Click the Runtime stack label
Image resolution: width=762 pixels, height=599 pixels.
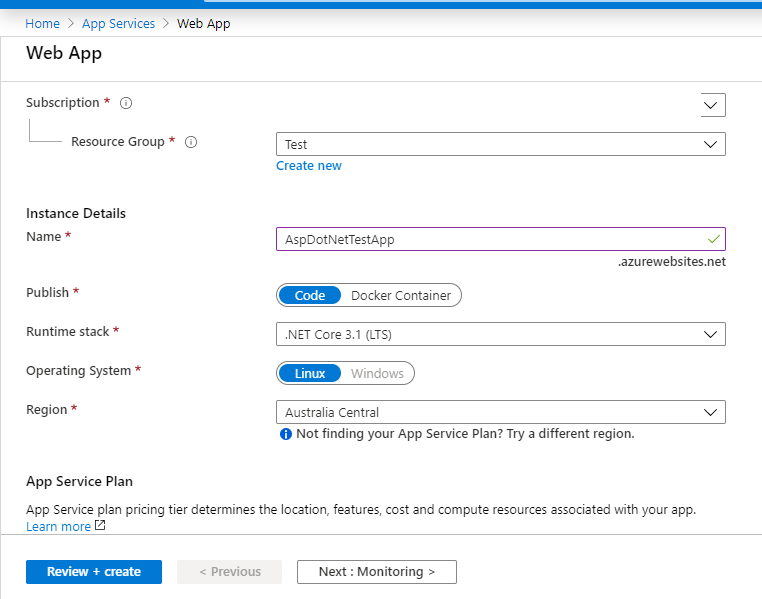pos(68,332)
